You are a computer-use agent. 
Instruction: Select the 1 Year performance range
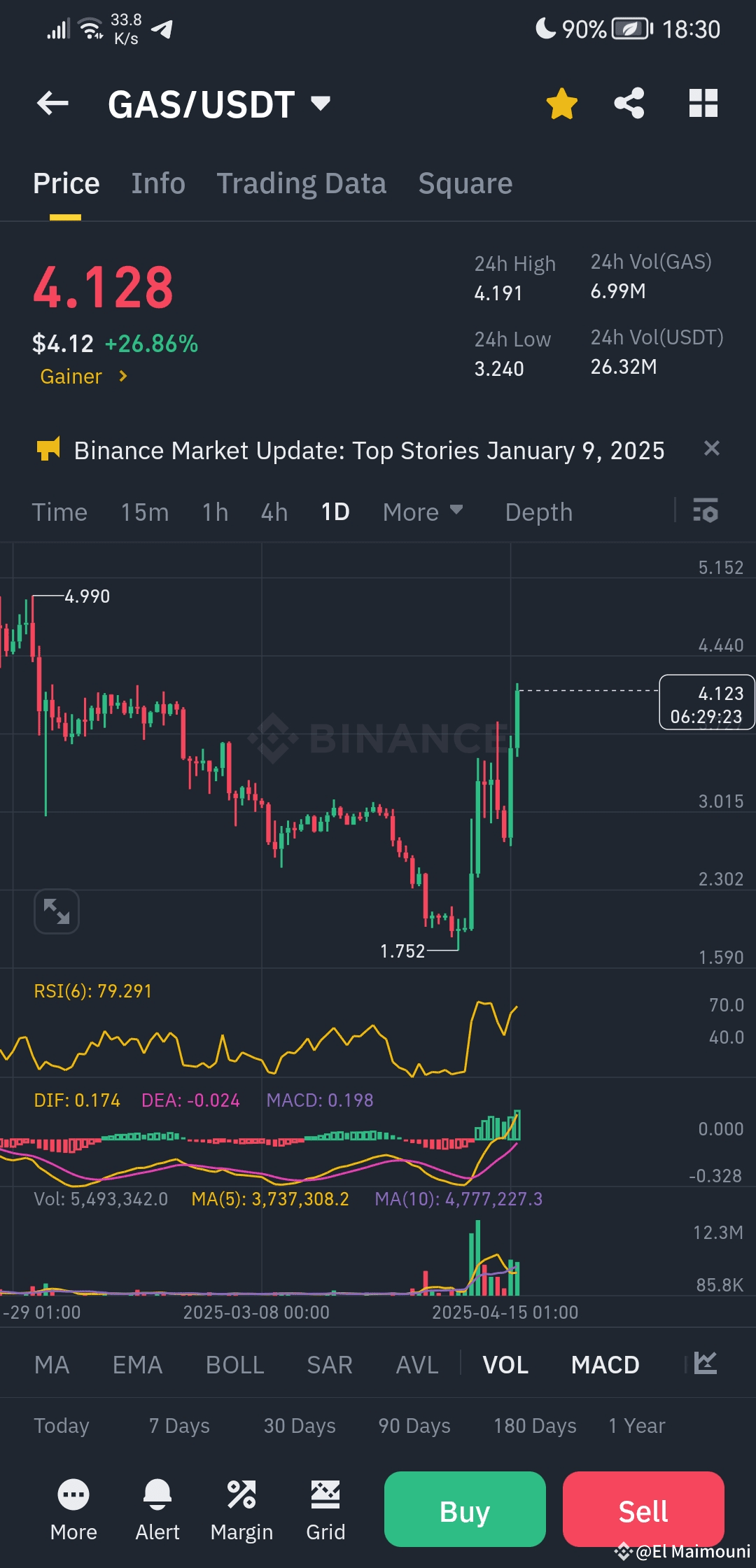coord(637,1426)
